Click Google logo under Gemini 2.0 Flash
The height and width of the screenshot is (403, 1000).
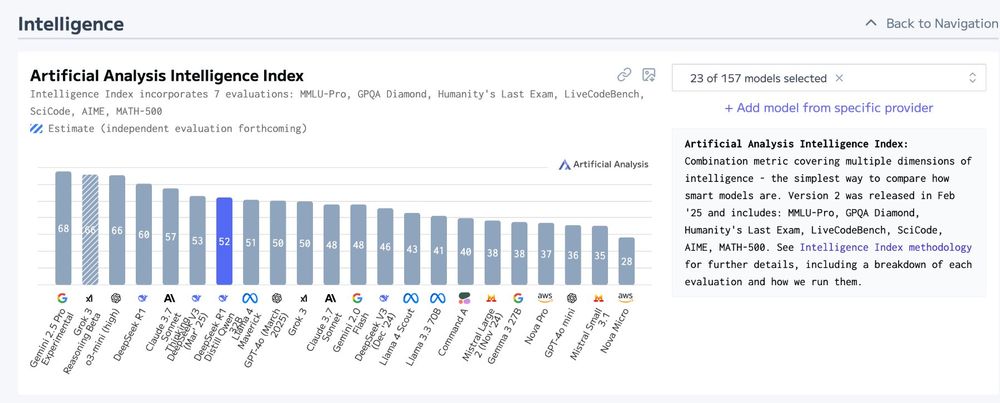[357, 298]
